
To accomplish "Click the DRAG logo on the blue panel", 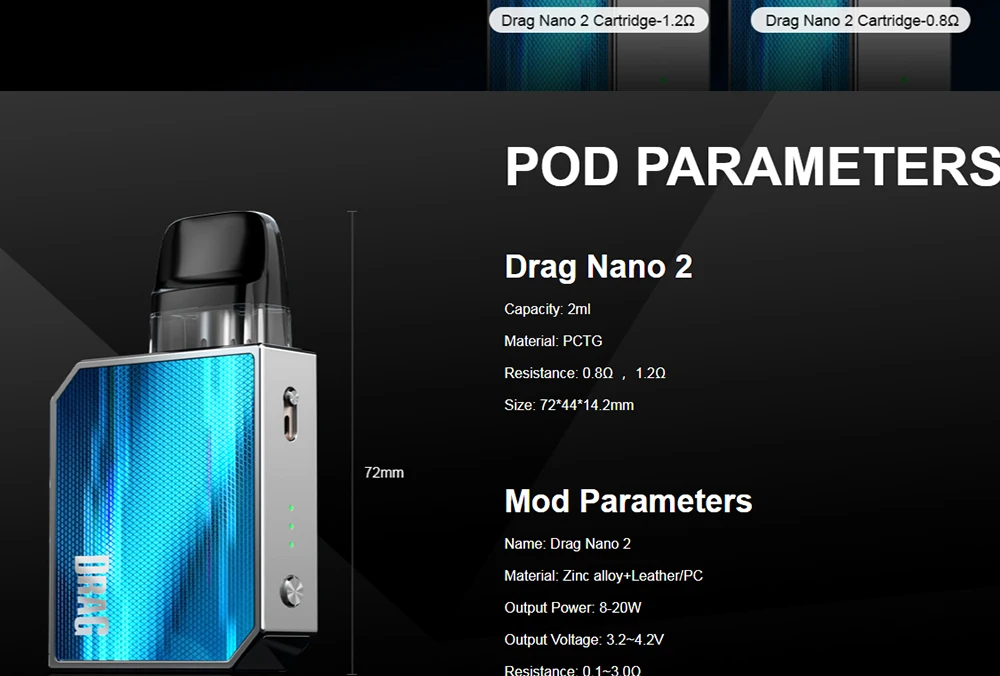I will [92, 595].
